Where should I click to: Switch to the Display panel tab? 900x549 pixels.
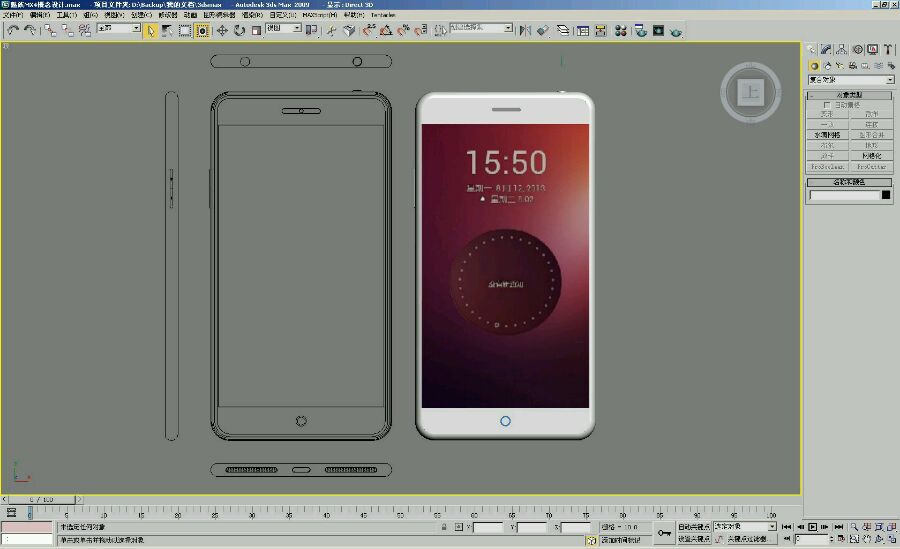(872, 50)
